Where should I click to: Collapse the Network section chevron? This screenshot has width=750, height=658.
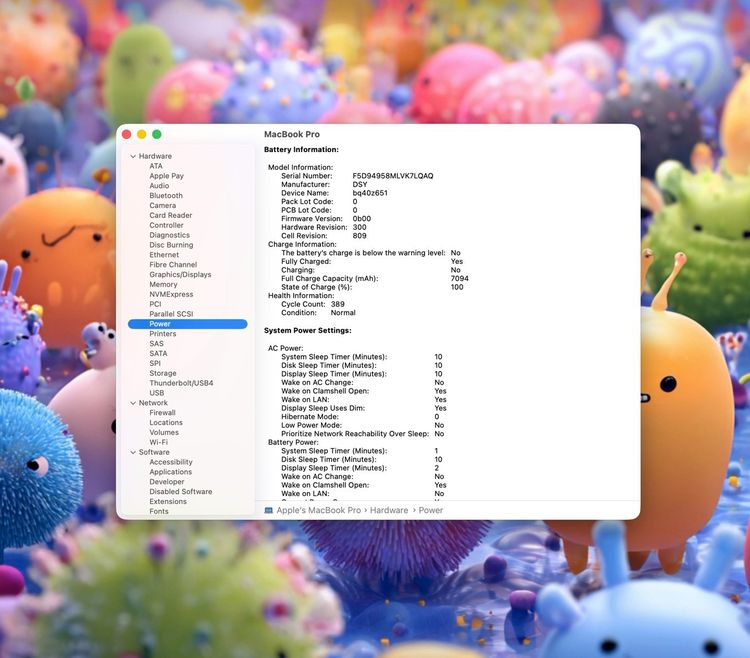(x=133, y=403)
